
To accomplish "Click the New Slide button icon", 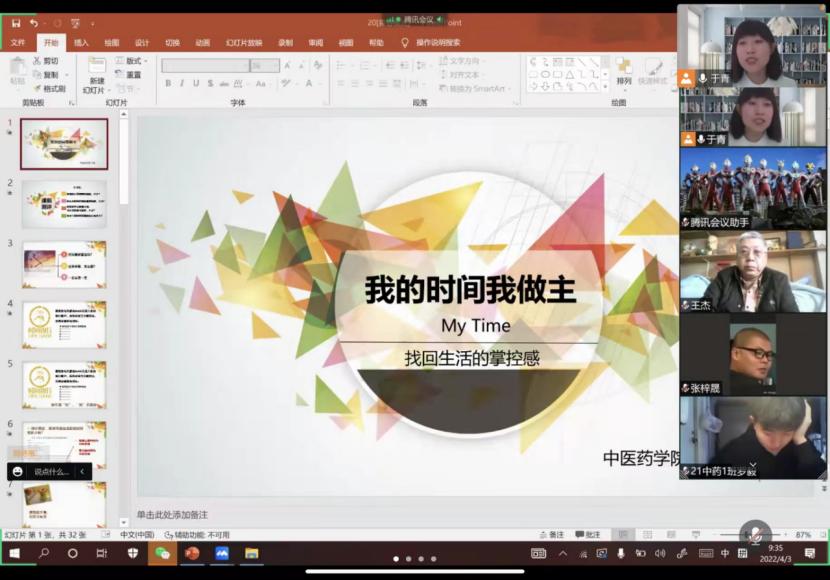I will (96, 68).
